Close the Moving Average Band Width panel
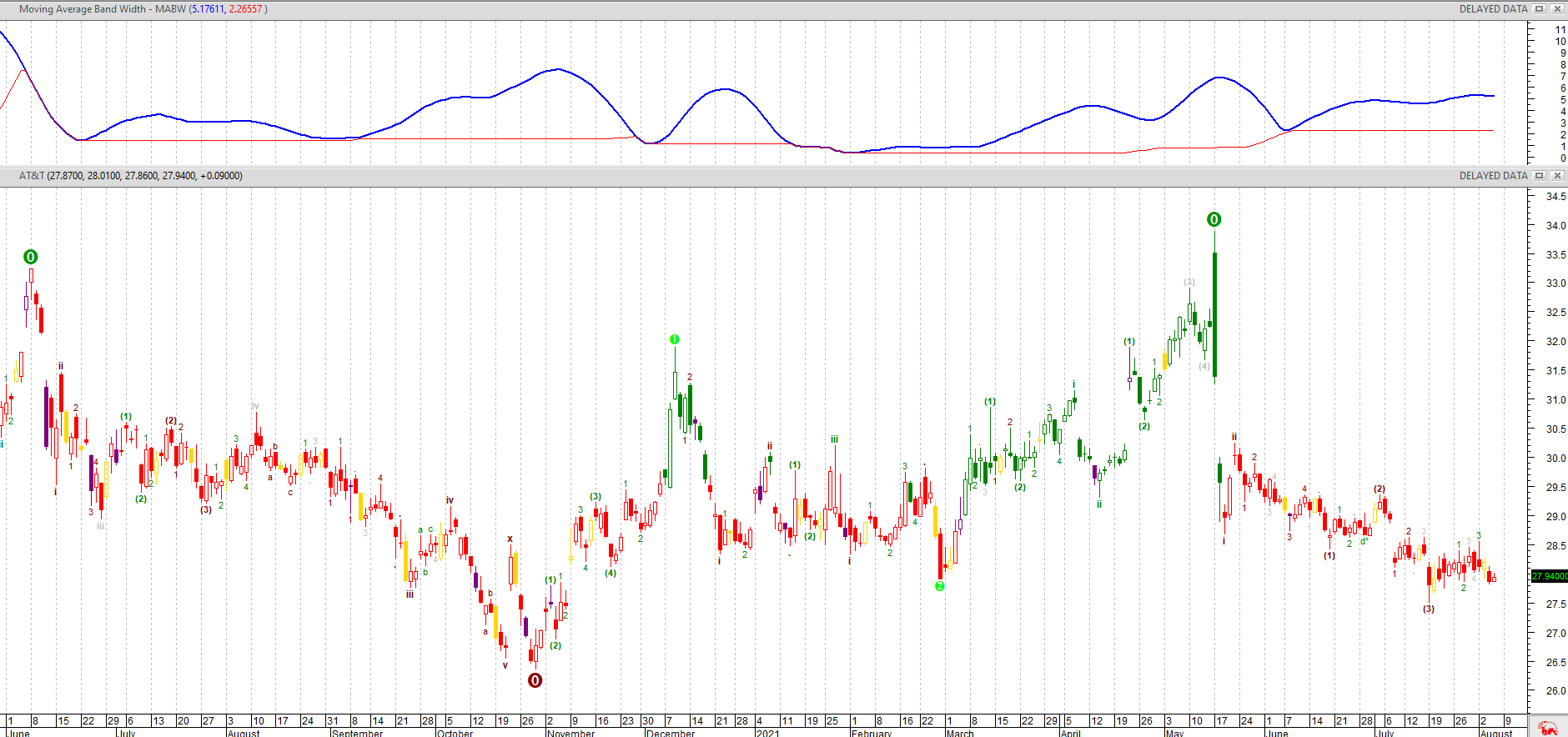 [1556, 9]
